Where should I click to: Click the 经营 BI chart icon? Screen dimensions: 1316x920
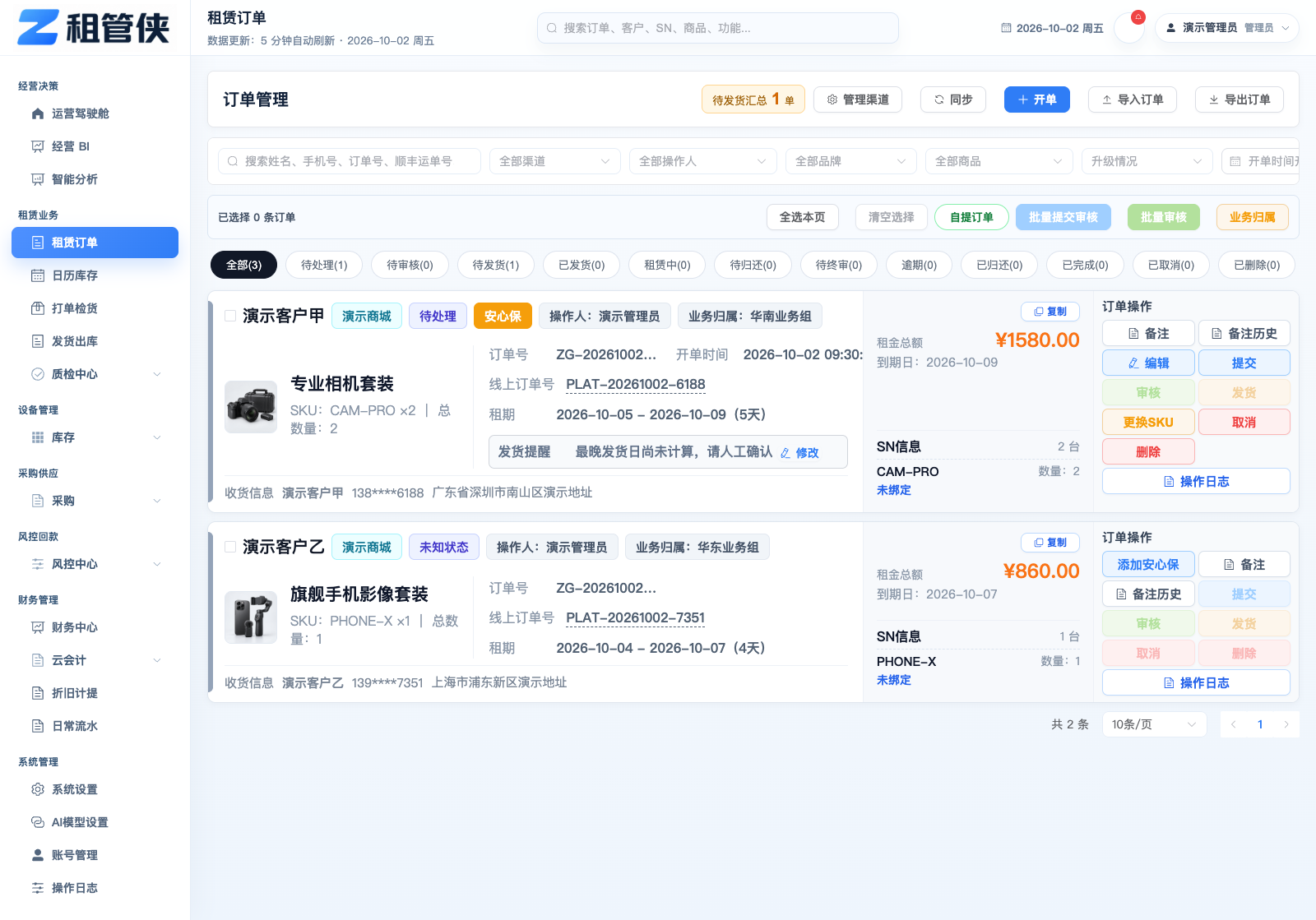pyautogui.click(x=38, y=146)
